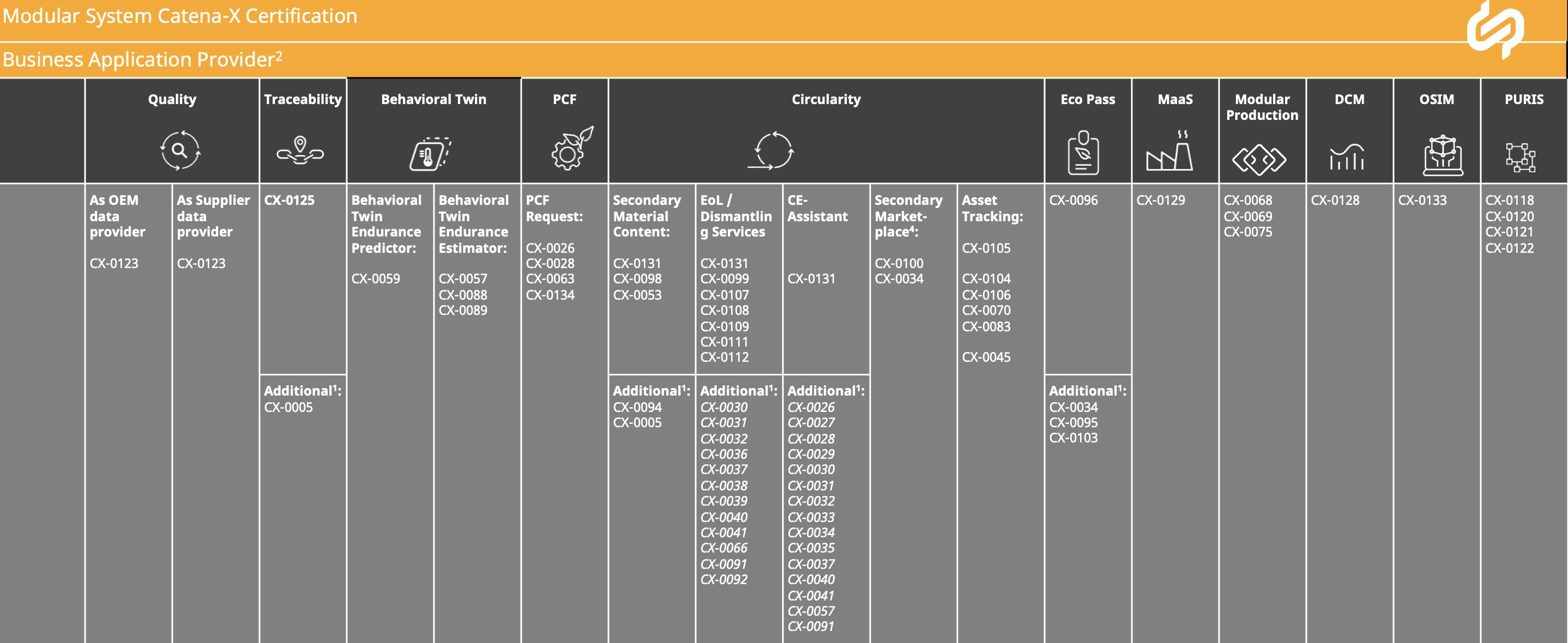Select the OSIM column header
The image size is (1568, 643).
(x=1437, y=99)
